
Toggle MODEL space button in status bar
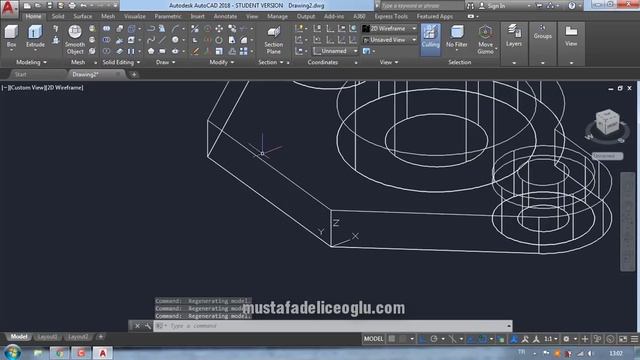373,339
